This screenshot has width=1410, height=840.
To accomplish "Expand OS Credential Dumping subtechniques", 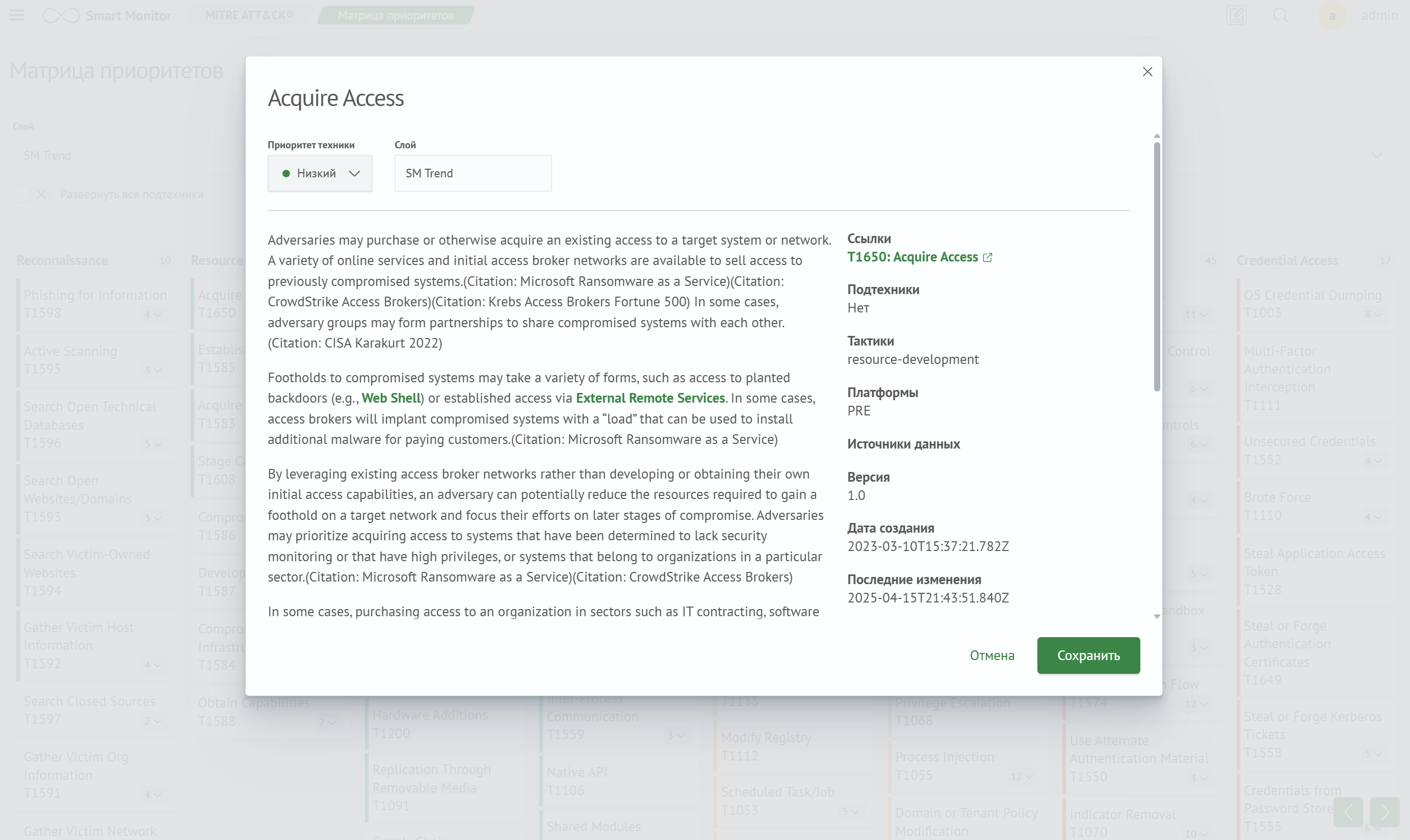I will tap(1374, 314).
